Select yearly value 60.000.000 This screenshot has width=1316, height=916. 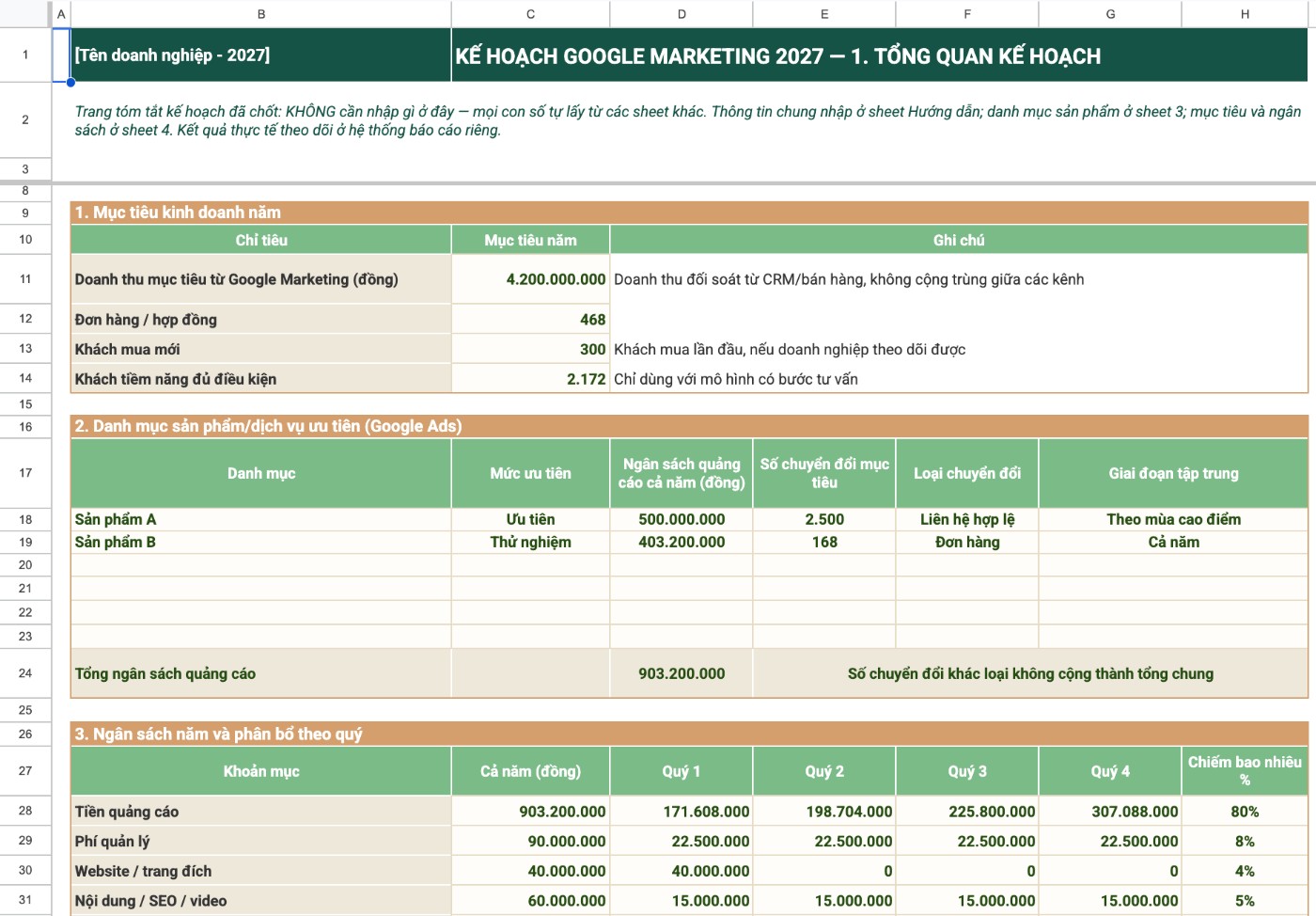(x=530, y=901)
